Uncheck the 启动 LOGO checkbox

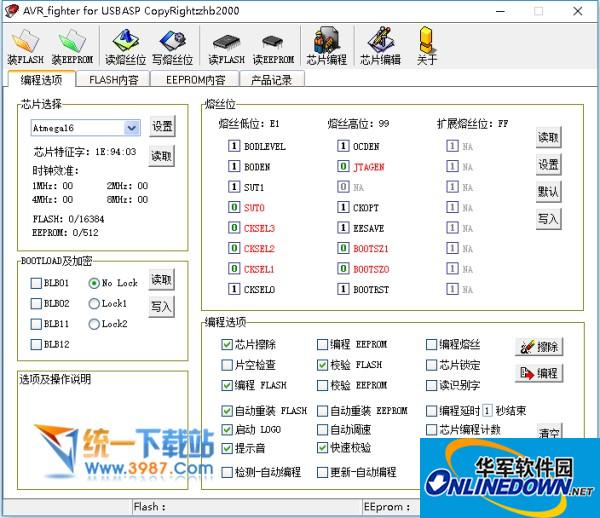point(227,429)
